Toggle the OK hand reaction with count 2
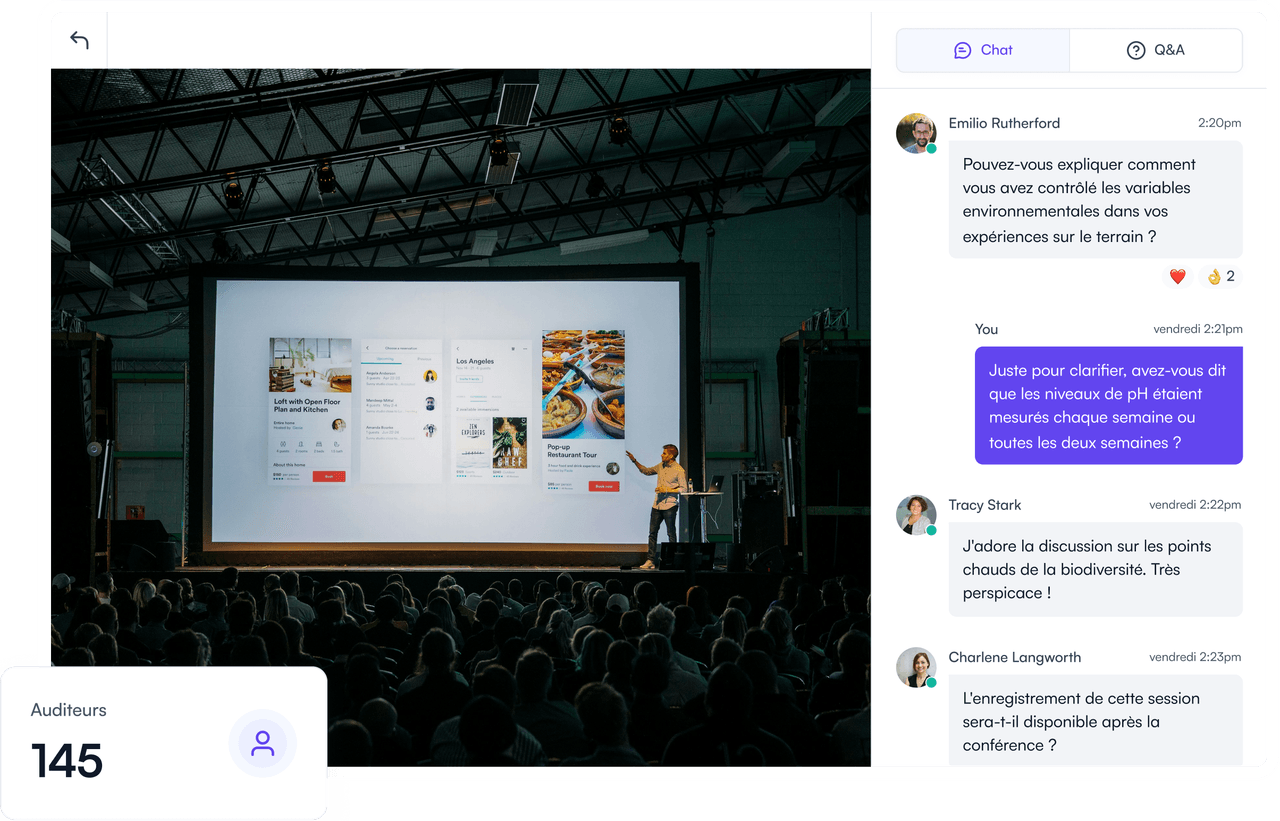This screenshot has width=1280, height=821. [1220, 277]
